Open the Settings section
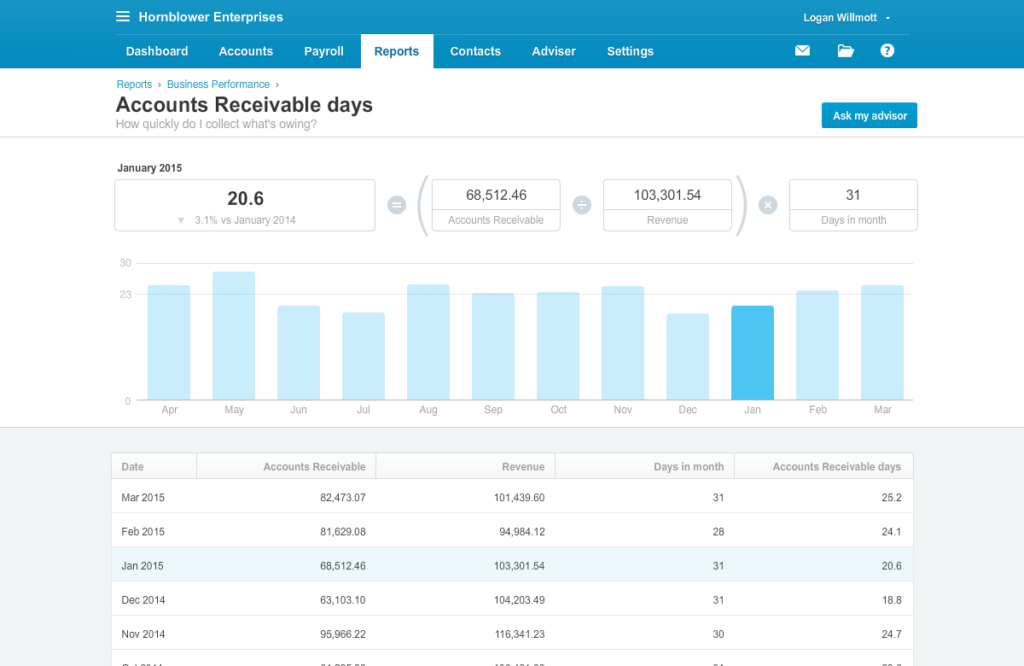The height and width of the screenshot is (666, 1024). click(x=630, y=51)
